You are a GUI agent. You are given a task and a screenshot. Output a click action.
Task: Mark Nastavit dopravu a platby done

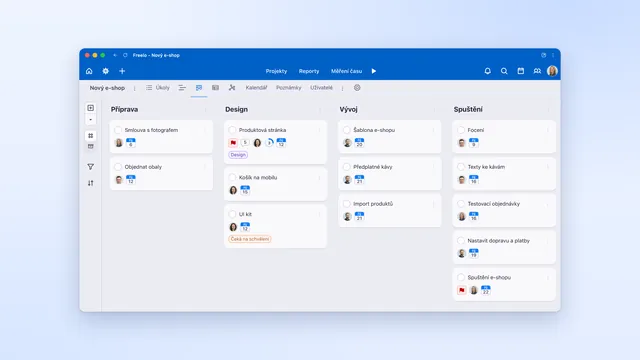[x=461, y=241]
